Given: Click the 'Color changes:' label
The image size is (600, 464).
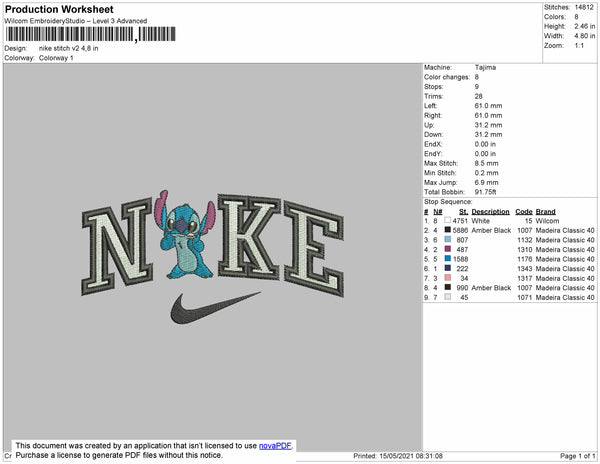Looking at the screenshot, I should click(447, 77).
